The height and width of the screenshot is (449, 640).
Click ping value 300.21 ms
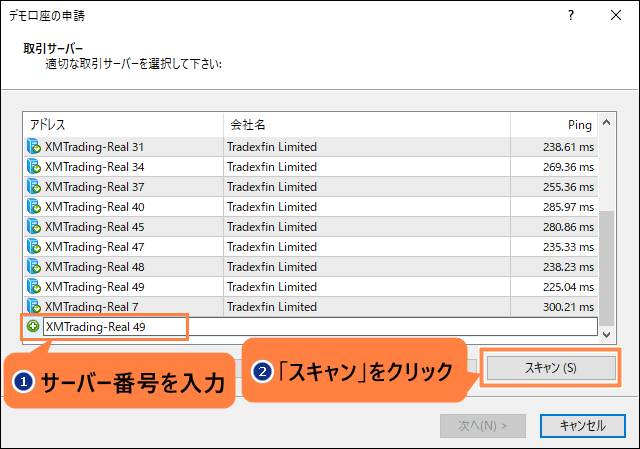(x=568, y=307)
